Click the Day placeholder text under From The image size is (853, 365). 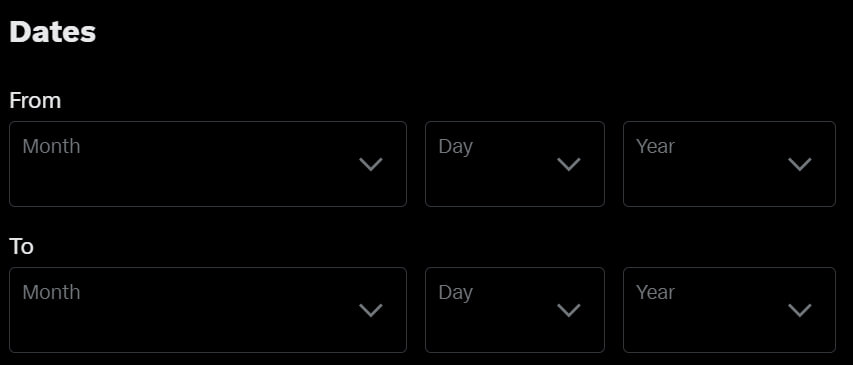point(455,147)
